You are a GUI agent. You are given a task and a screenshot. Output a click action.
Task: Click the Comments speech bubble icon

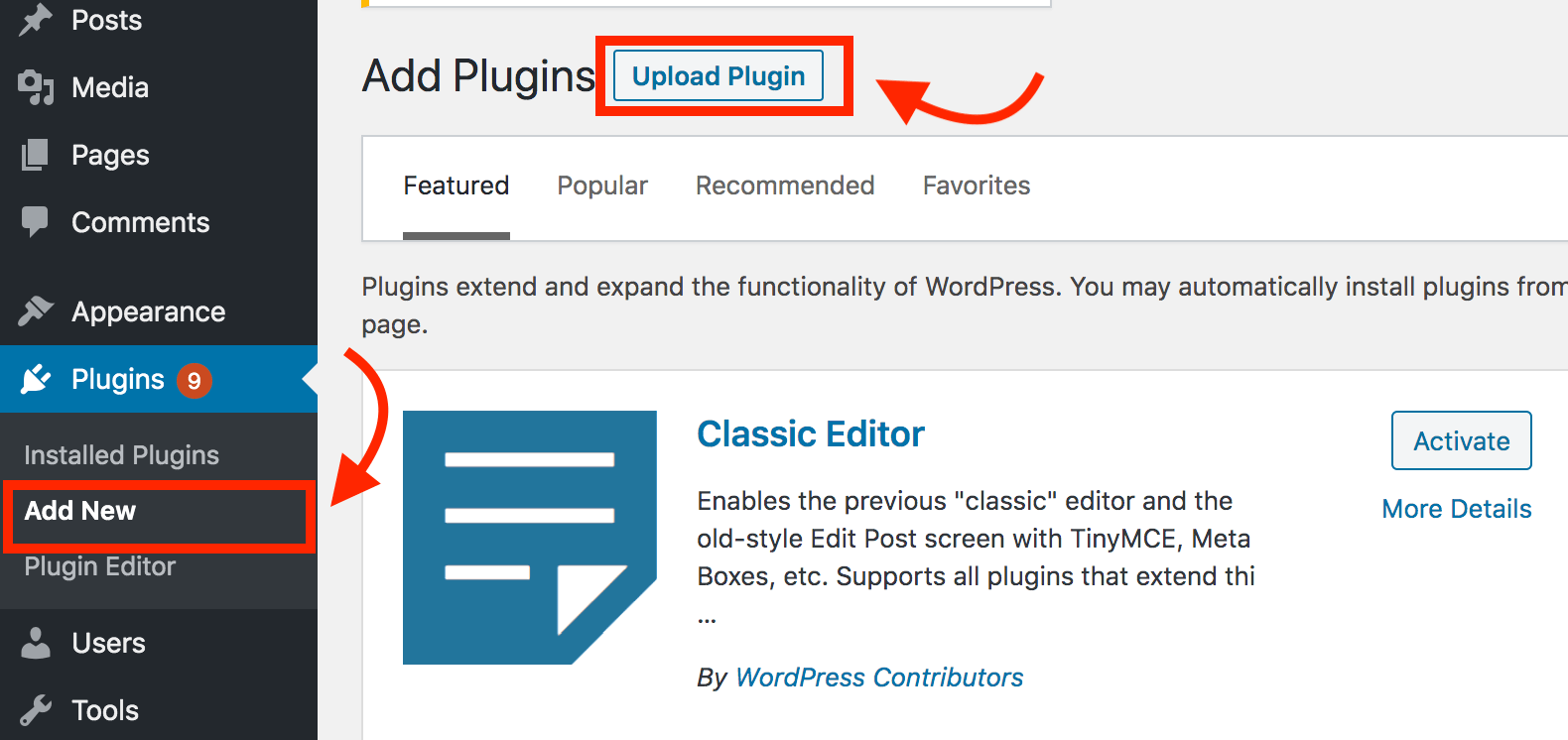pyautogui.click(x=36, y=221)
